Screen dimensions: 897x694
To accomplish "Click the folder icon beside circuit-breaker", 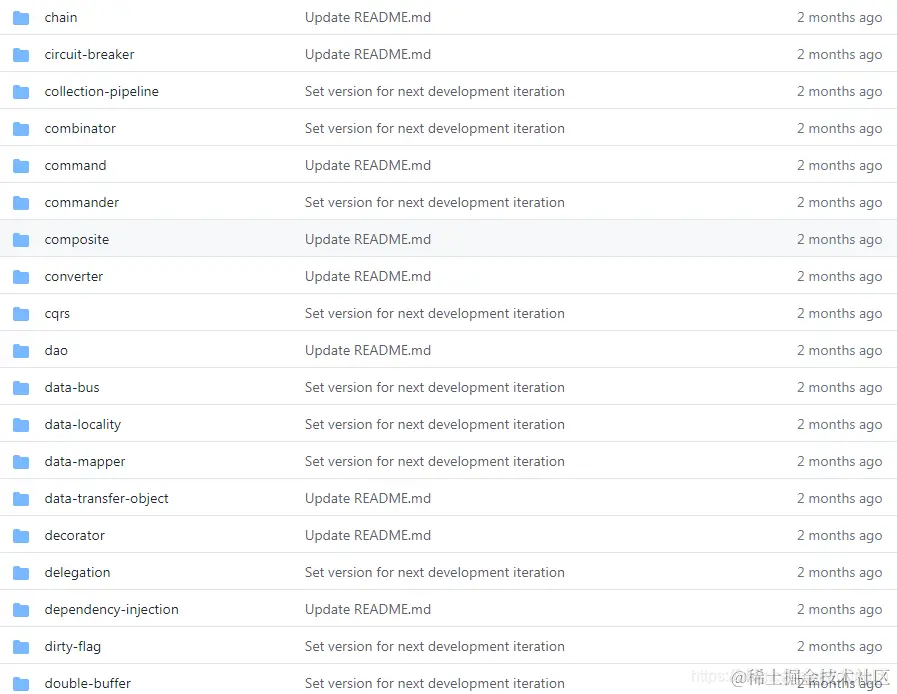I will (21, 55).
